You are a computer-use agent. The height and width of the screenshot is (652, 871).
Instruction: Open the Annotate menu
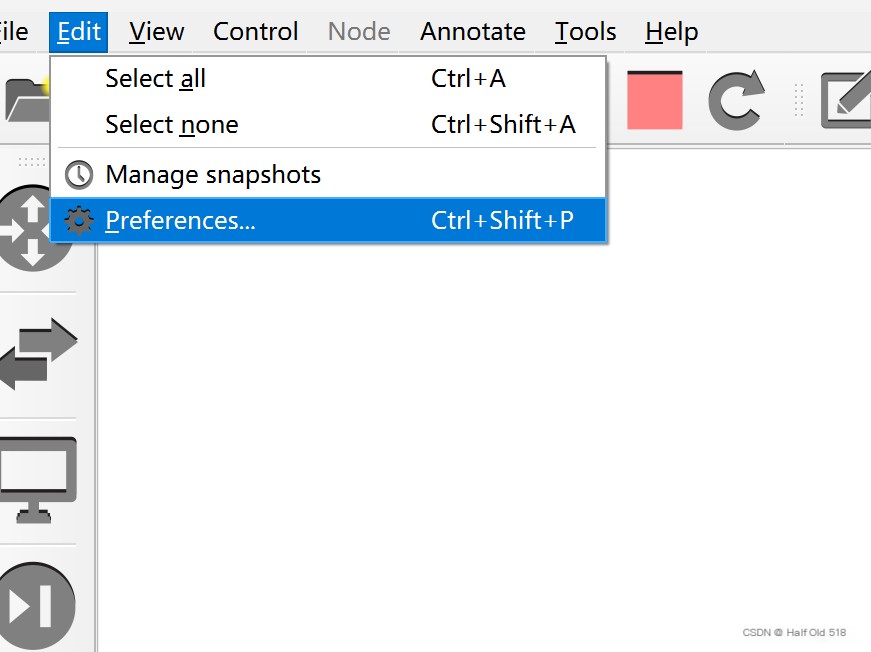pyautogui.click(x=473, y=32)
